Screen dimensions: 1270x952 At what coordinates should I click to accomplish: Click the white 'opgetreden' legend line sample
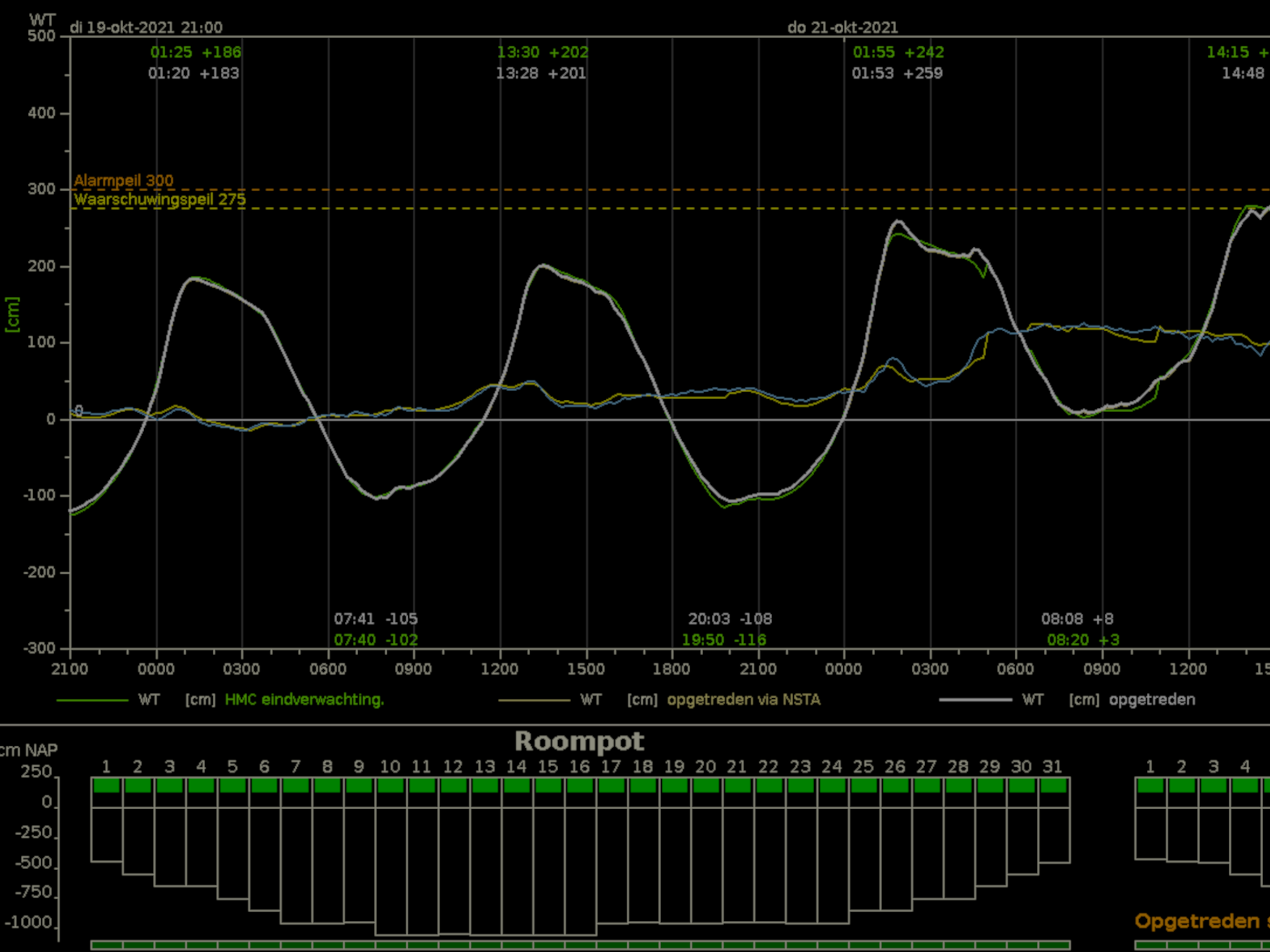click(x=975, y=700)
